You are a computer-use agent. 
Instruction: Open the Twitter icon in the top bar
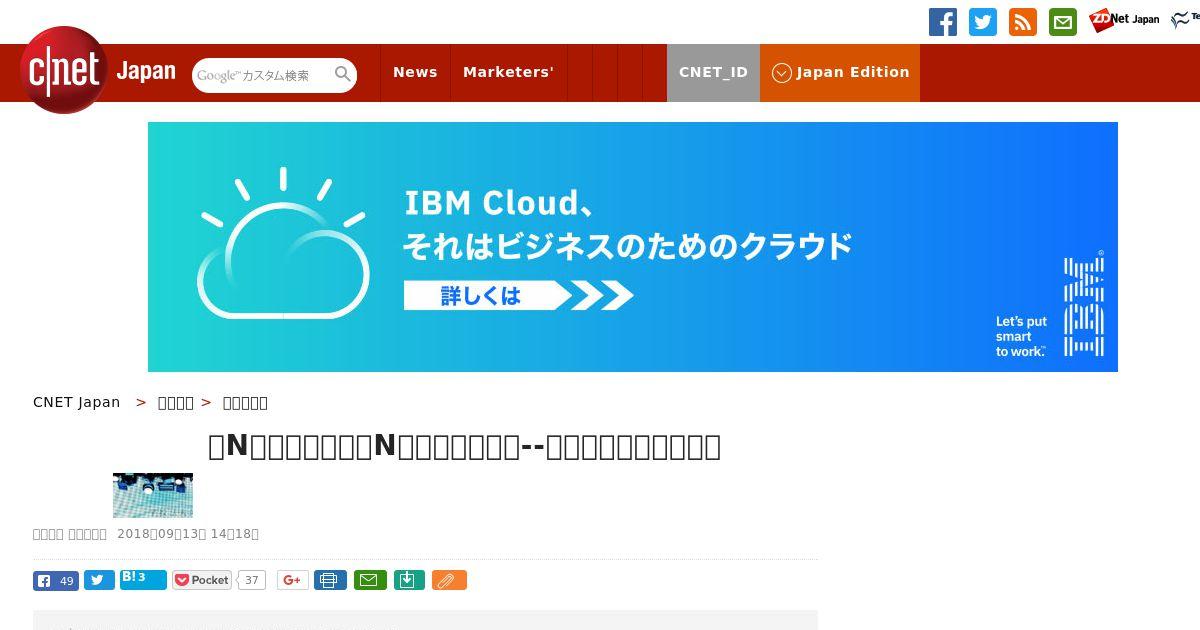coord(983,22)
